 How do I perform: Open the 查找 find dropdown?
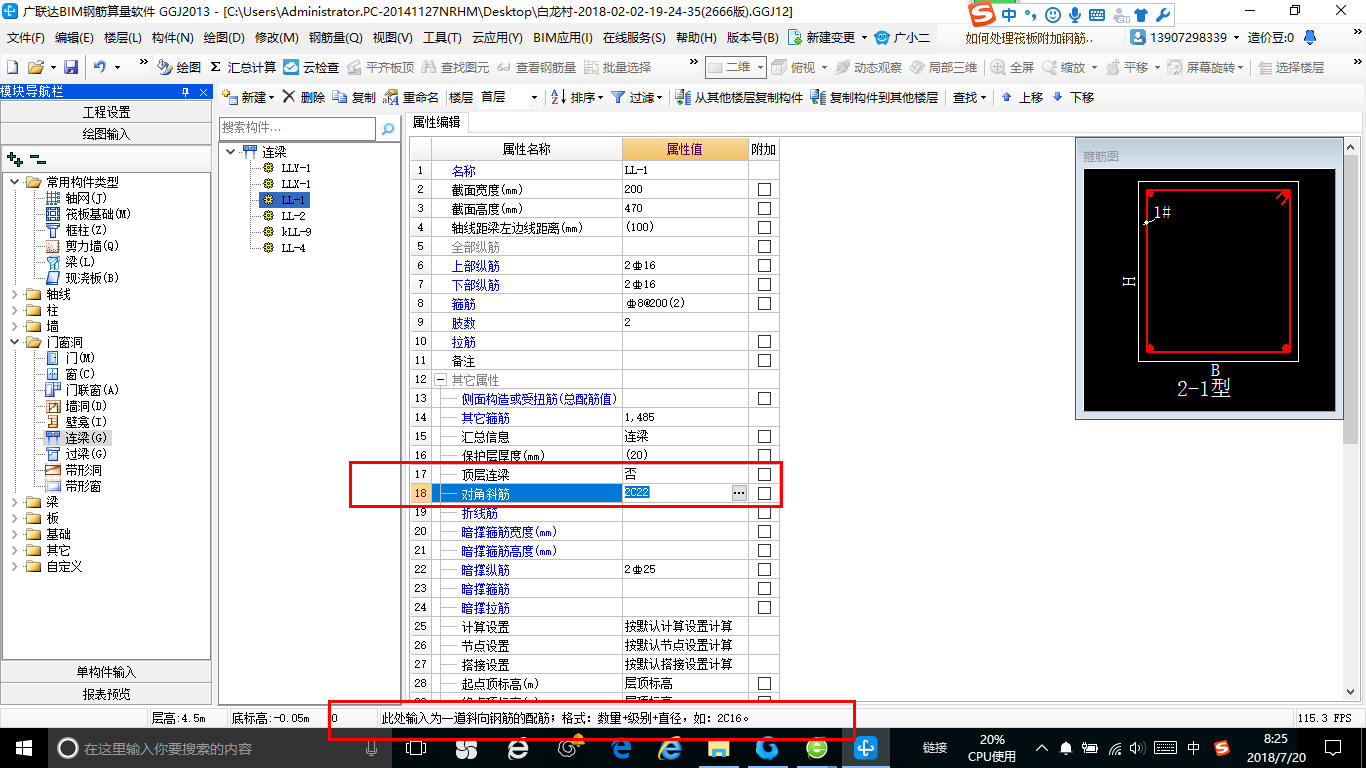(969, 97)
